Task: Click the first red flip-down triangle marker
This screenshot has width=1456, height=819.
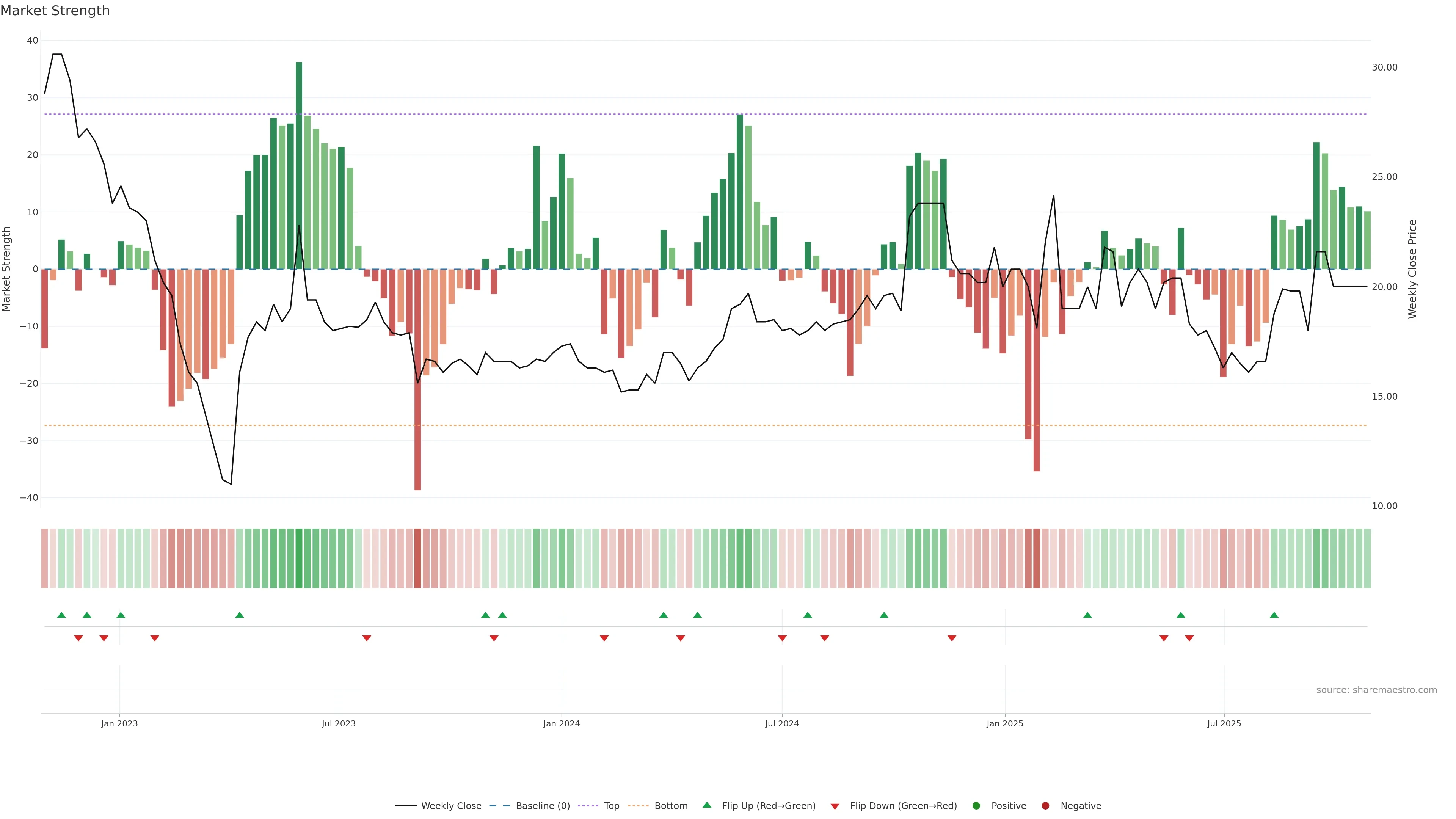Action: 78,638
